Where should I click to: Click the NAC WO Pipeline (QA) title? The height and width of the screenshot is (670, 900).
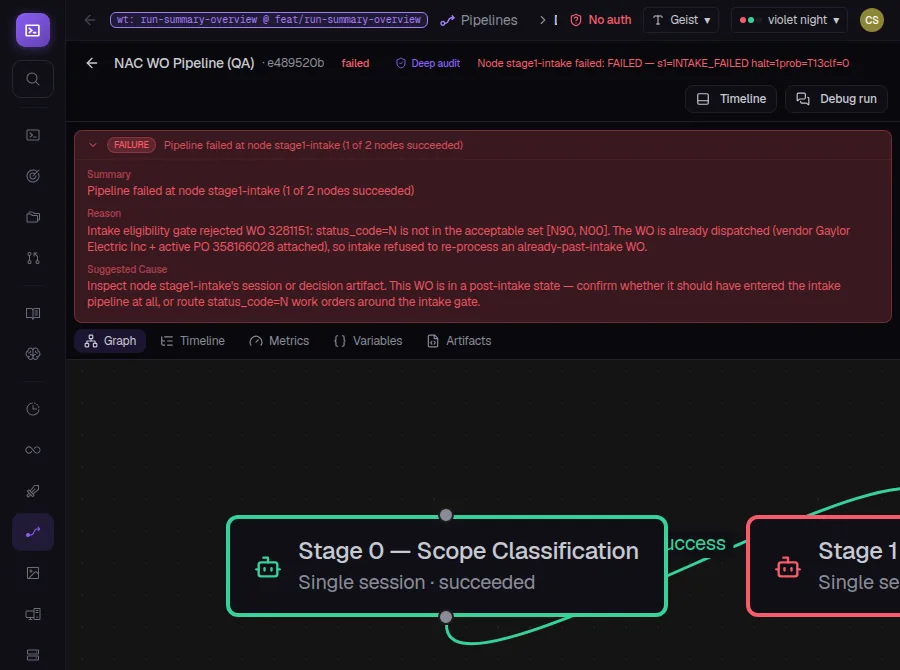pos(184,63)
